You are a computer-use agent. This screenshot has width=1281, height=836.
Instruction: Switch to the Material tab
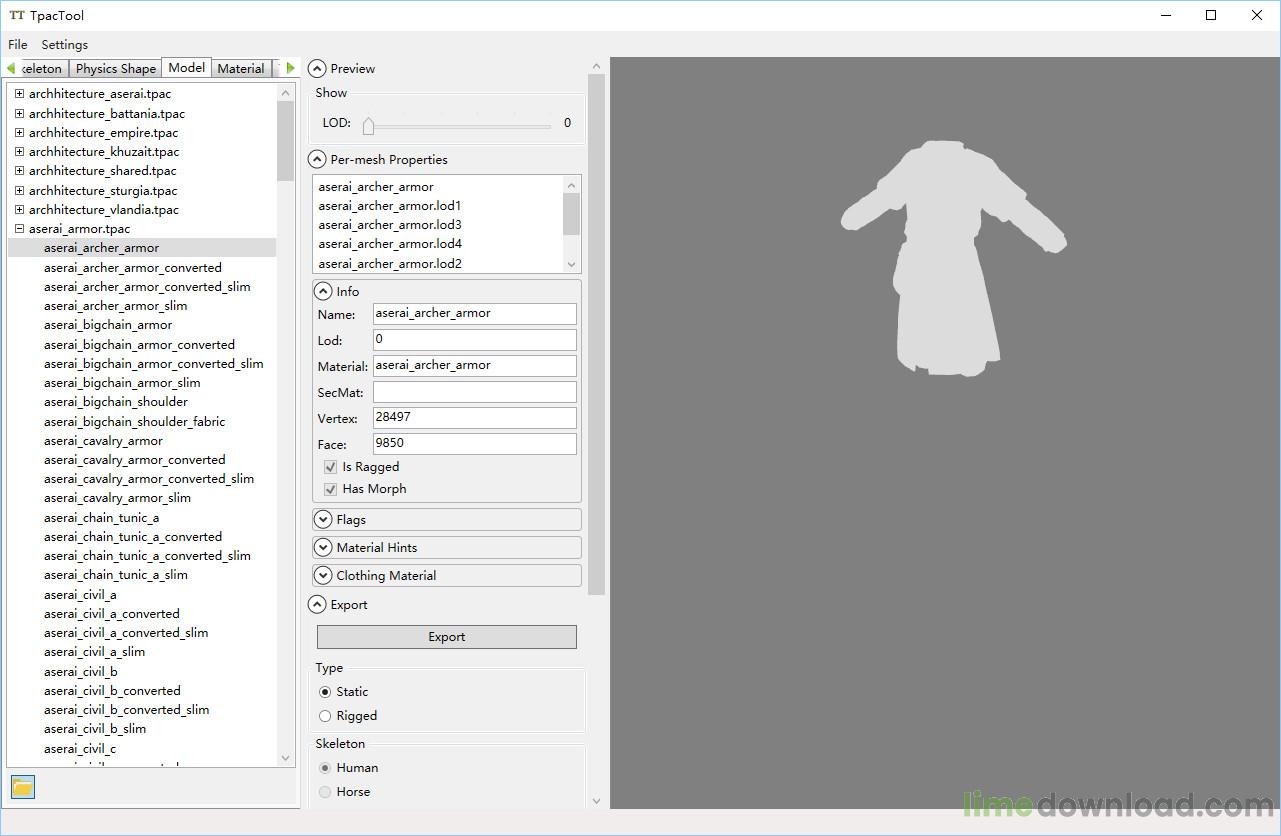click(241, 69)
